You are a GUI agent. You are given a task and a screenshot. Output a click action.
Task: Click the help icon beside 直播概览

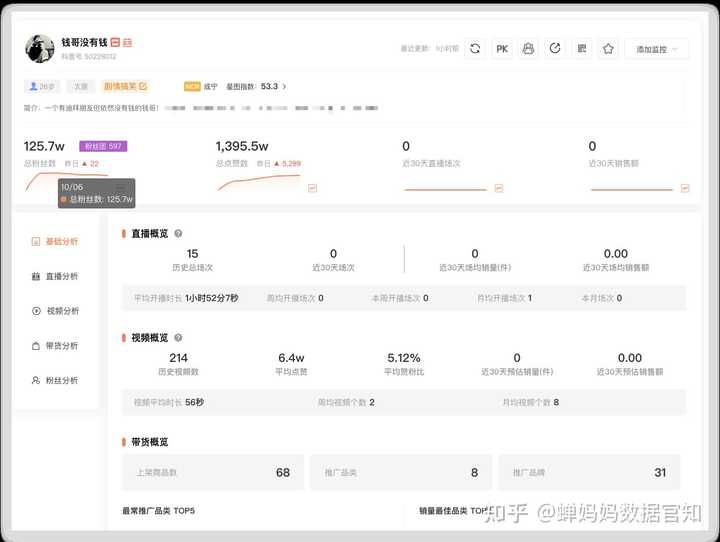(178, 233)
